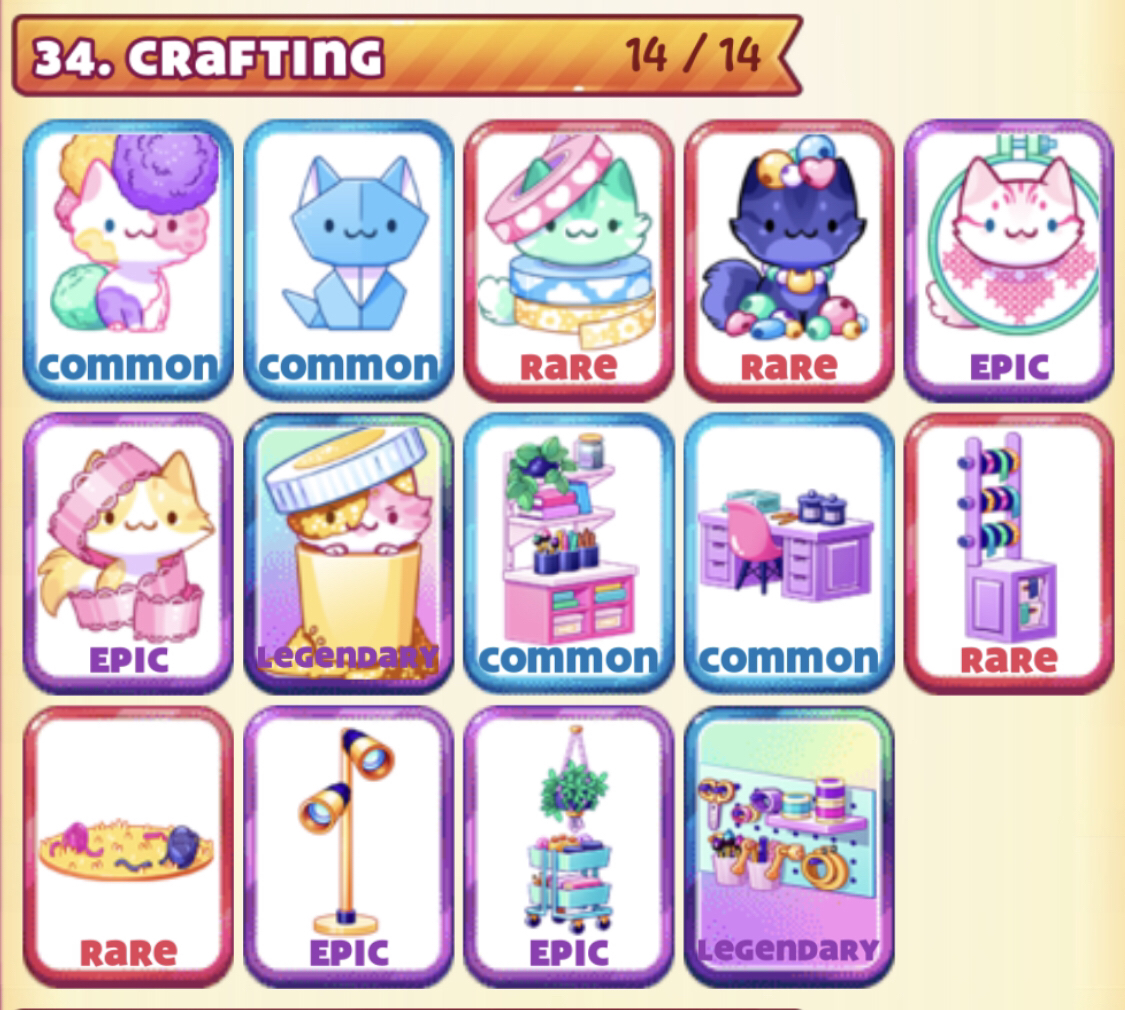The image size is (1125, 1010).
Task: Open the pink craft shelf common card
Action: click(569, 553)
